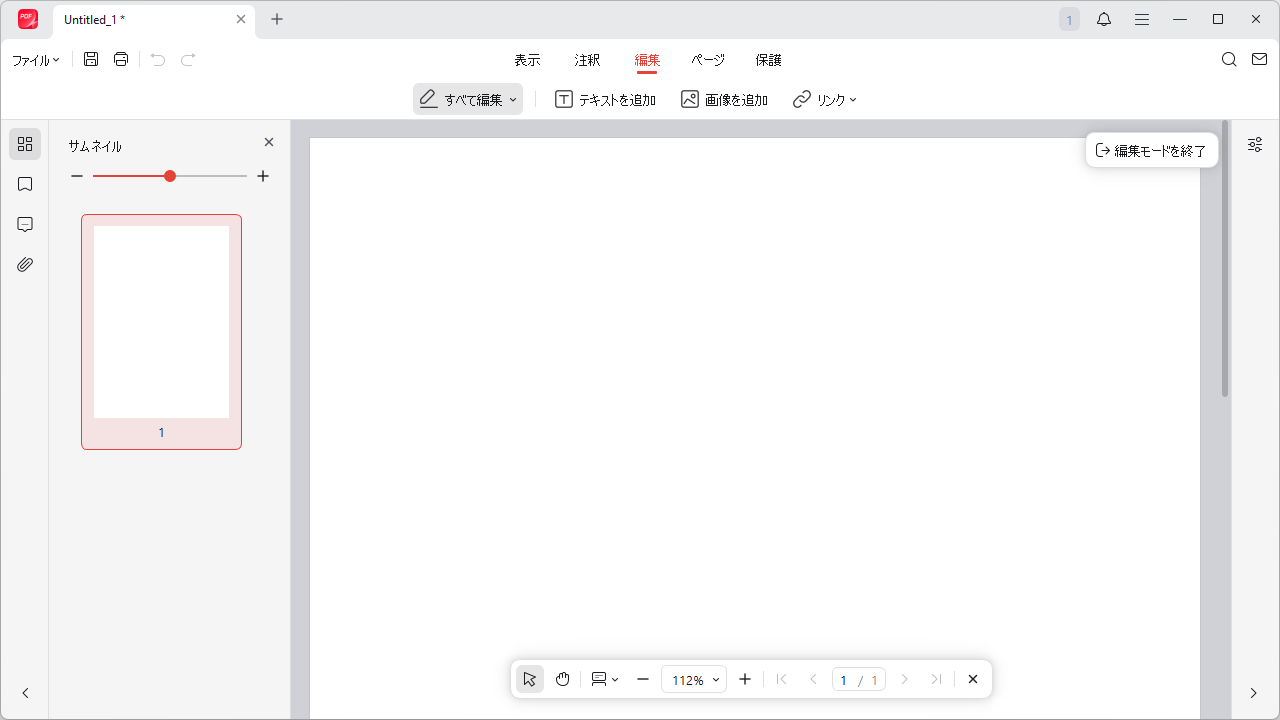Click 編集モードを終了 to exit edit mode

[x=1151, y=151]
